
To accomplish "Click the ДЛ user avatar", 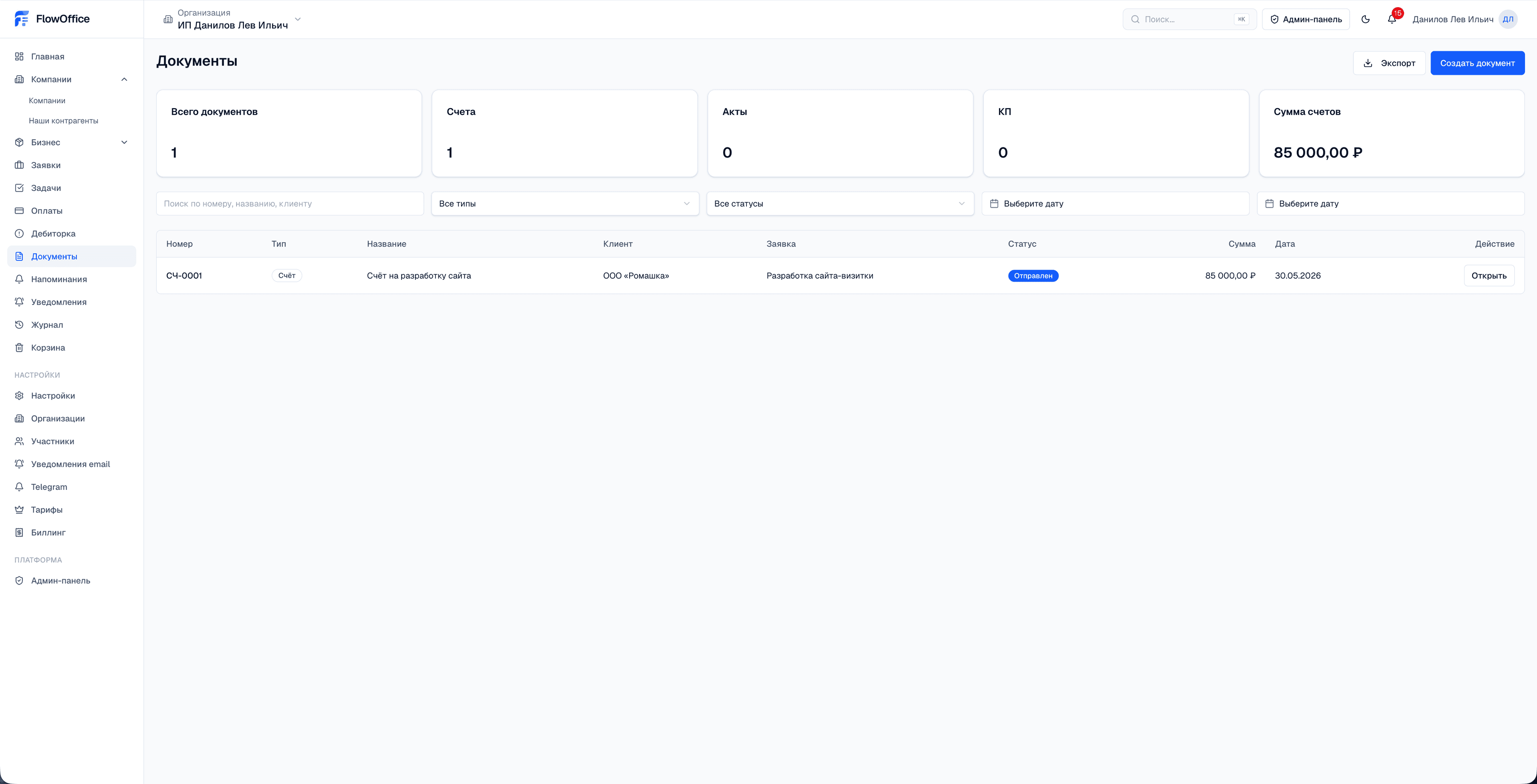I will (1508, 20).
